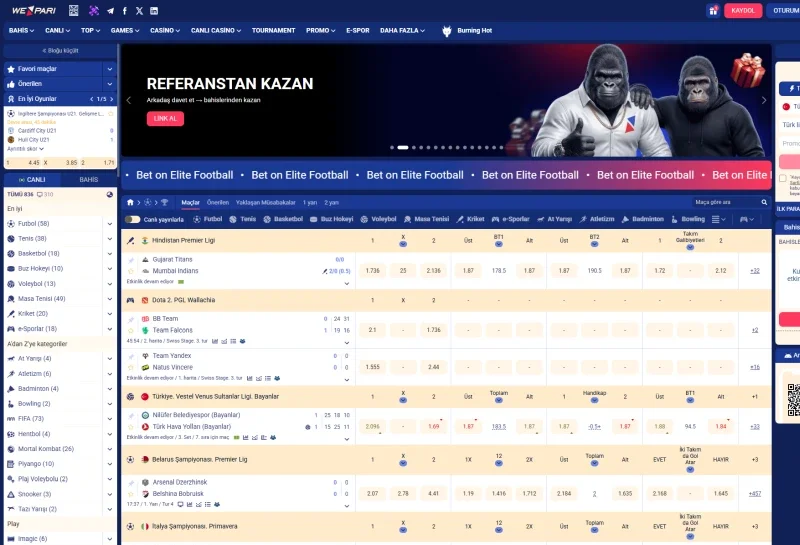Switch to the BAHİS sidebar tab
Image resolution: width=800 pixels, height=545 pixels.
89,180
